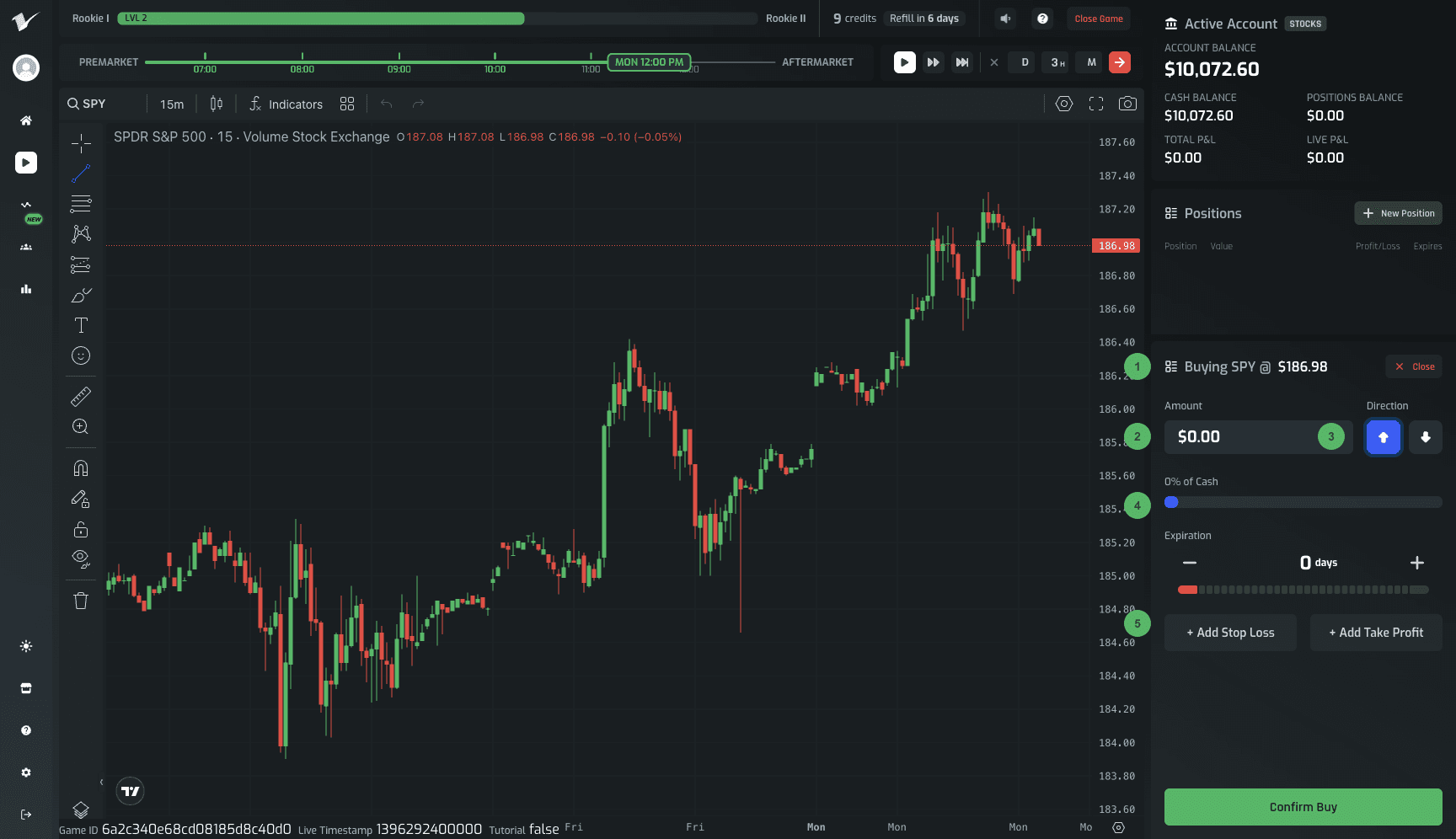Take a chart snapshot with camera icon
The width and height of the screenshot is (1456, 839).
click(1127, 104)
